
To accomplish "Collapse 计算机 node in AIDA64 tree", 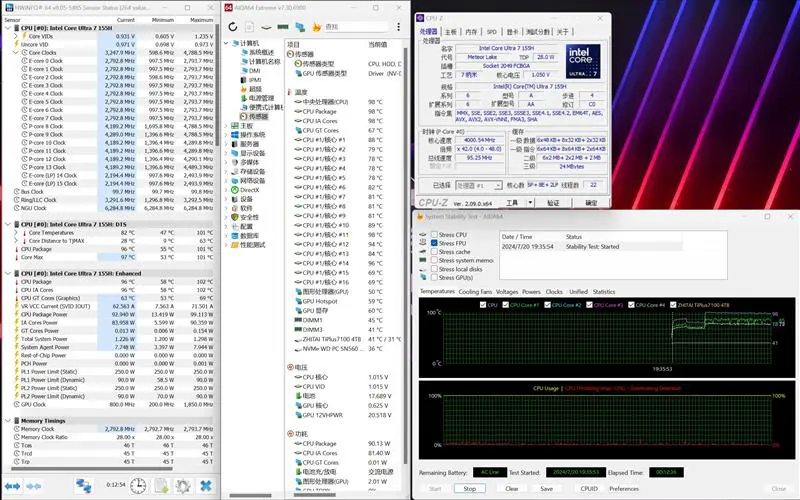I will 226,43.
